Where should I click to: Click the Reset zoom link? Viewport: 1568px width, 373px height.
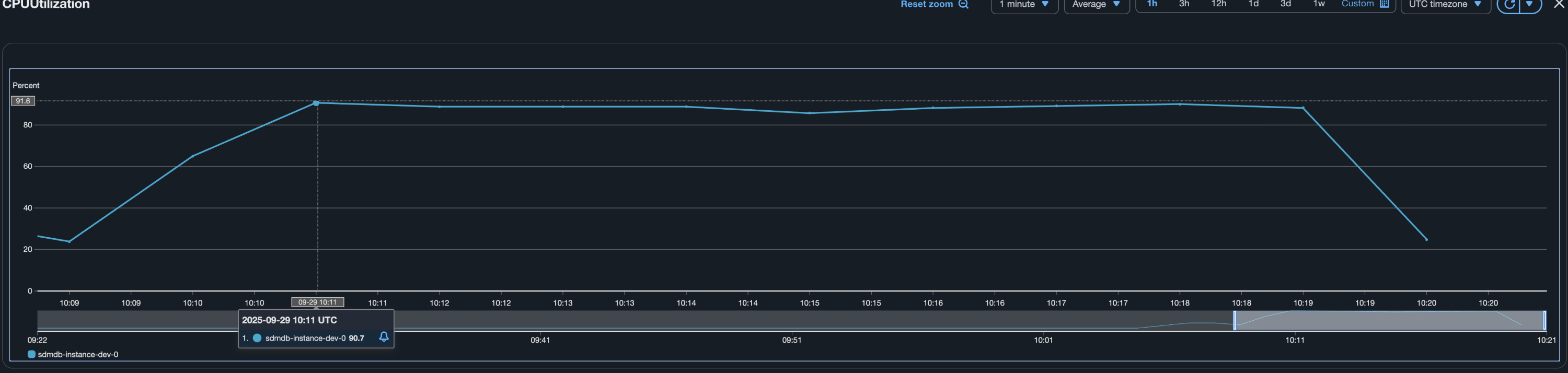click(927, 5)
